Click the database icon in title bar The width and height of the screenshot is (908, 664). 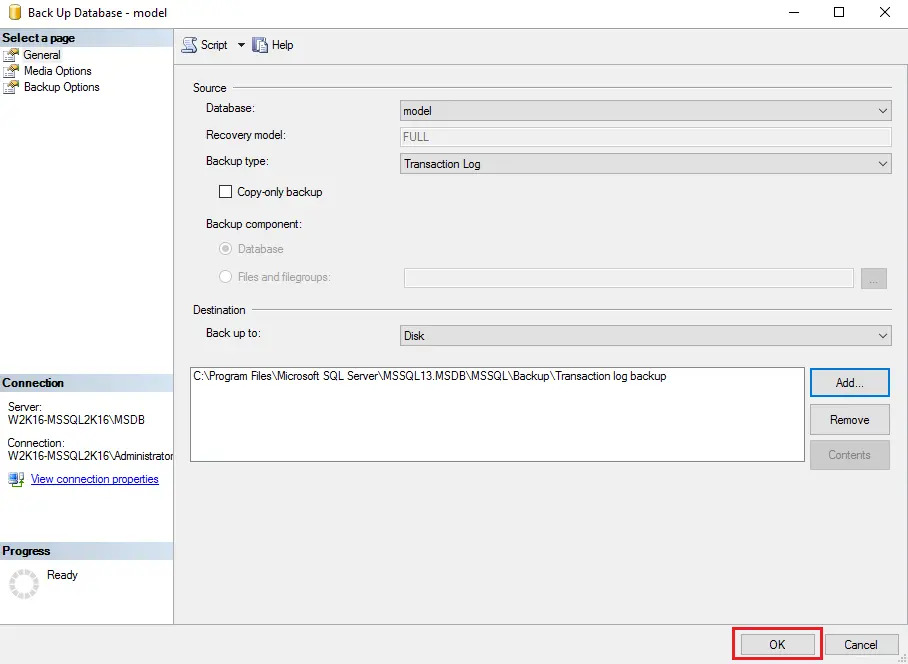[14, 13]
